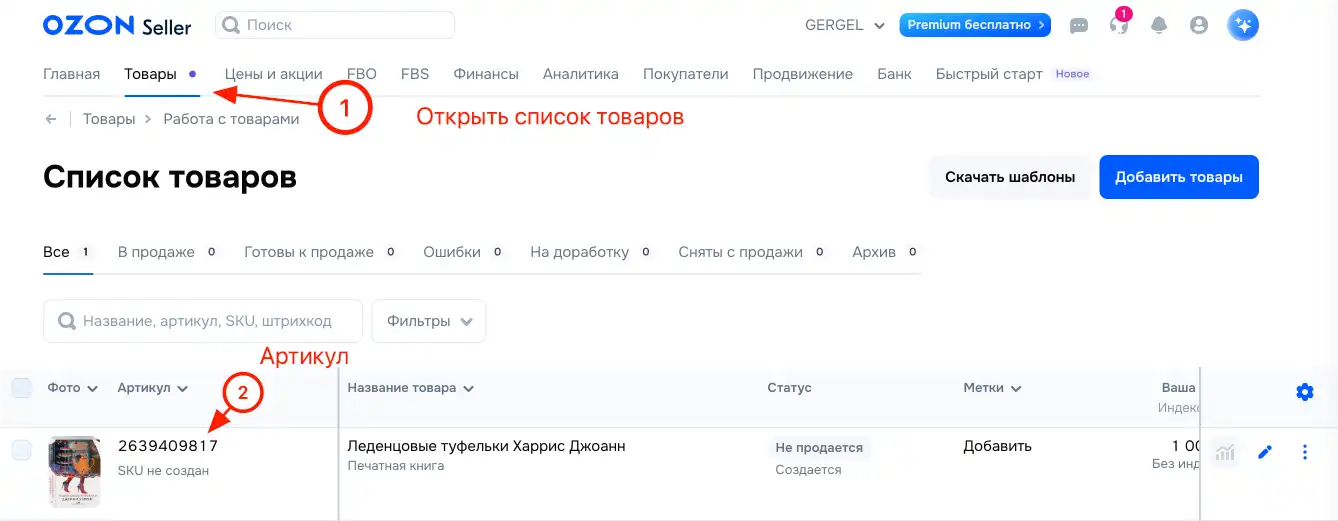This screenshot has height=521, width=1338.
Task: Open product Леденцовые туфельки Харрис Джоанн
Action: coord(486,446)
